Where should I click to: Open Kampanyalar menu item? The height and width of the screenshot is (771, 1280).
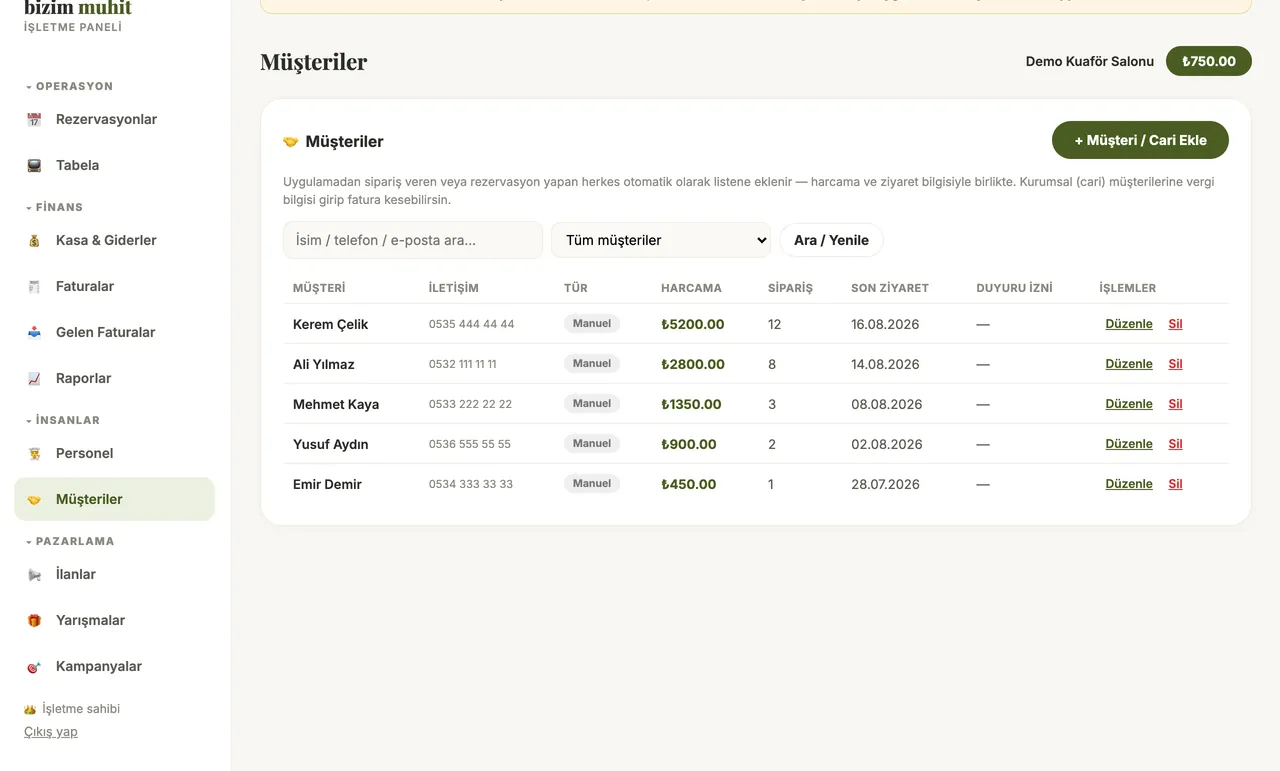click(114, 666)
